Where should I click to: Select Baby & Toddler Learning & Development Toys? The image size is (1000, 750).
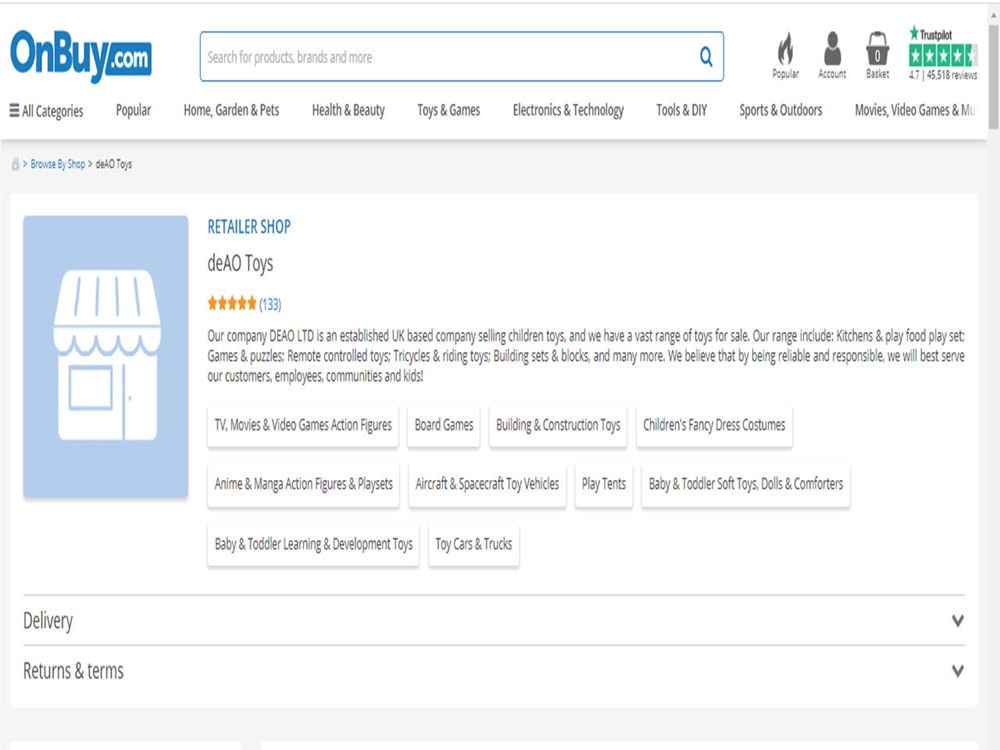click(313, 544)
